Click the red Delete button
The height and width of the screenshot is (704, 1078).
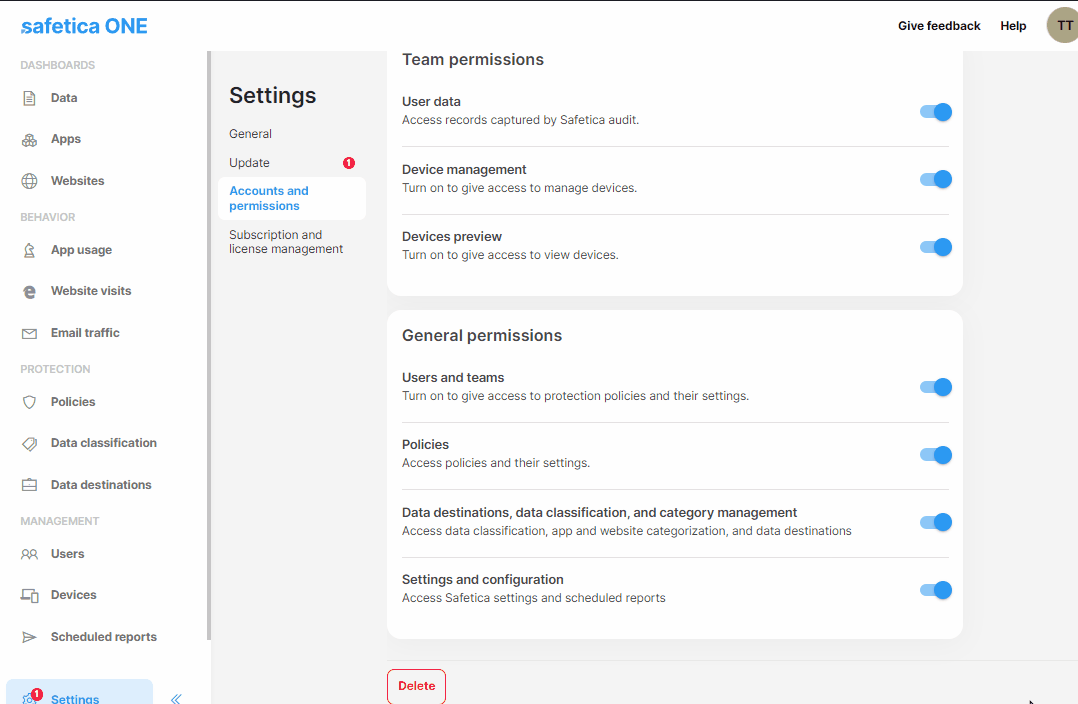tap(416, 686)
